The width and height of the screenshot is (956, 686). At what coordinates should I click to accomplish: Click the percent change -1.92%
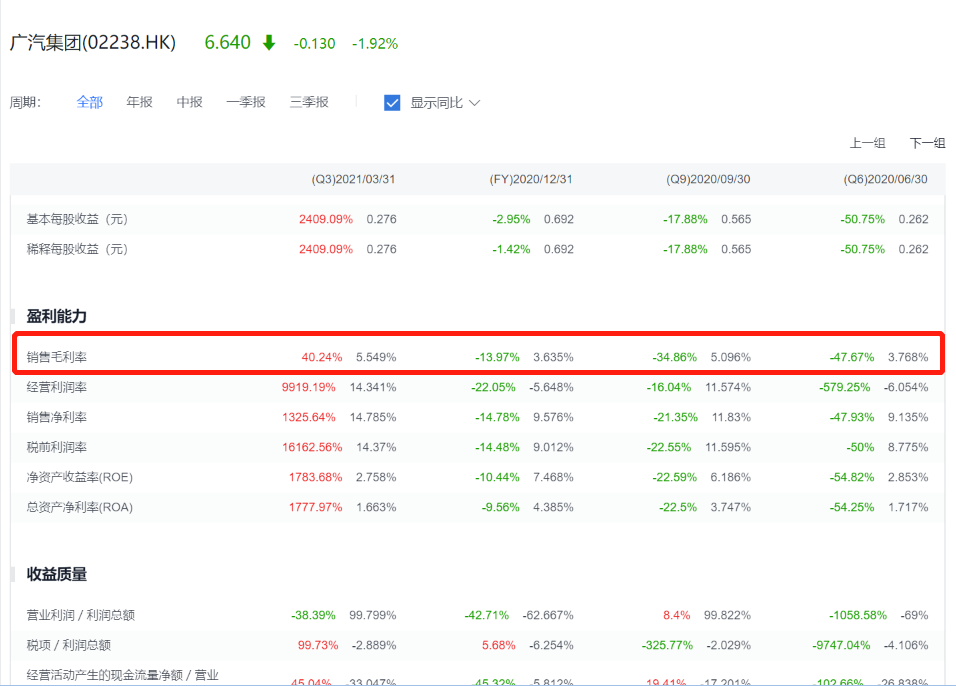375,44
